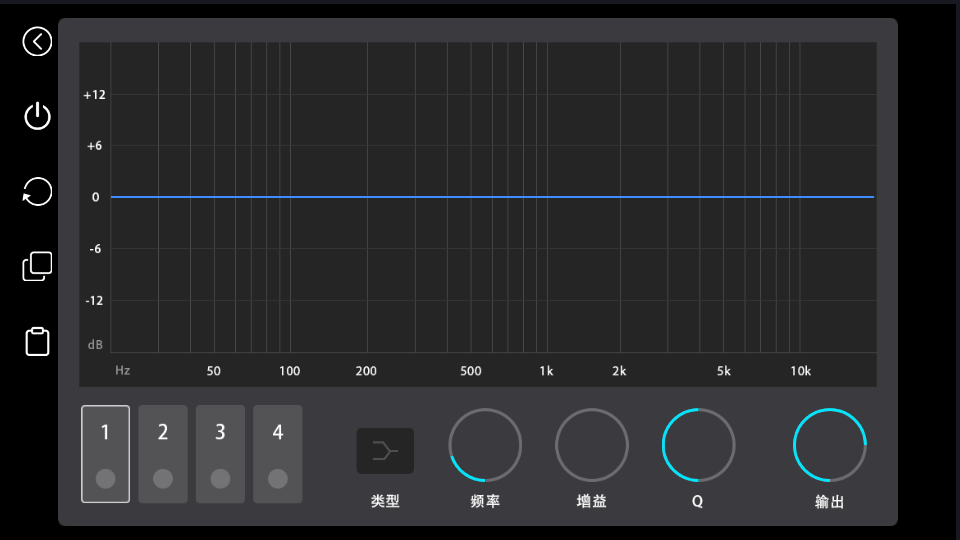Screen dimensions: 960x540
Task: Open the filter type selector above 类型
Action: coord(385,451)
